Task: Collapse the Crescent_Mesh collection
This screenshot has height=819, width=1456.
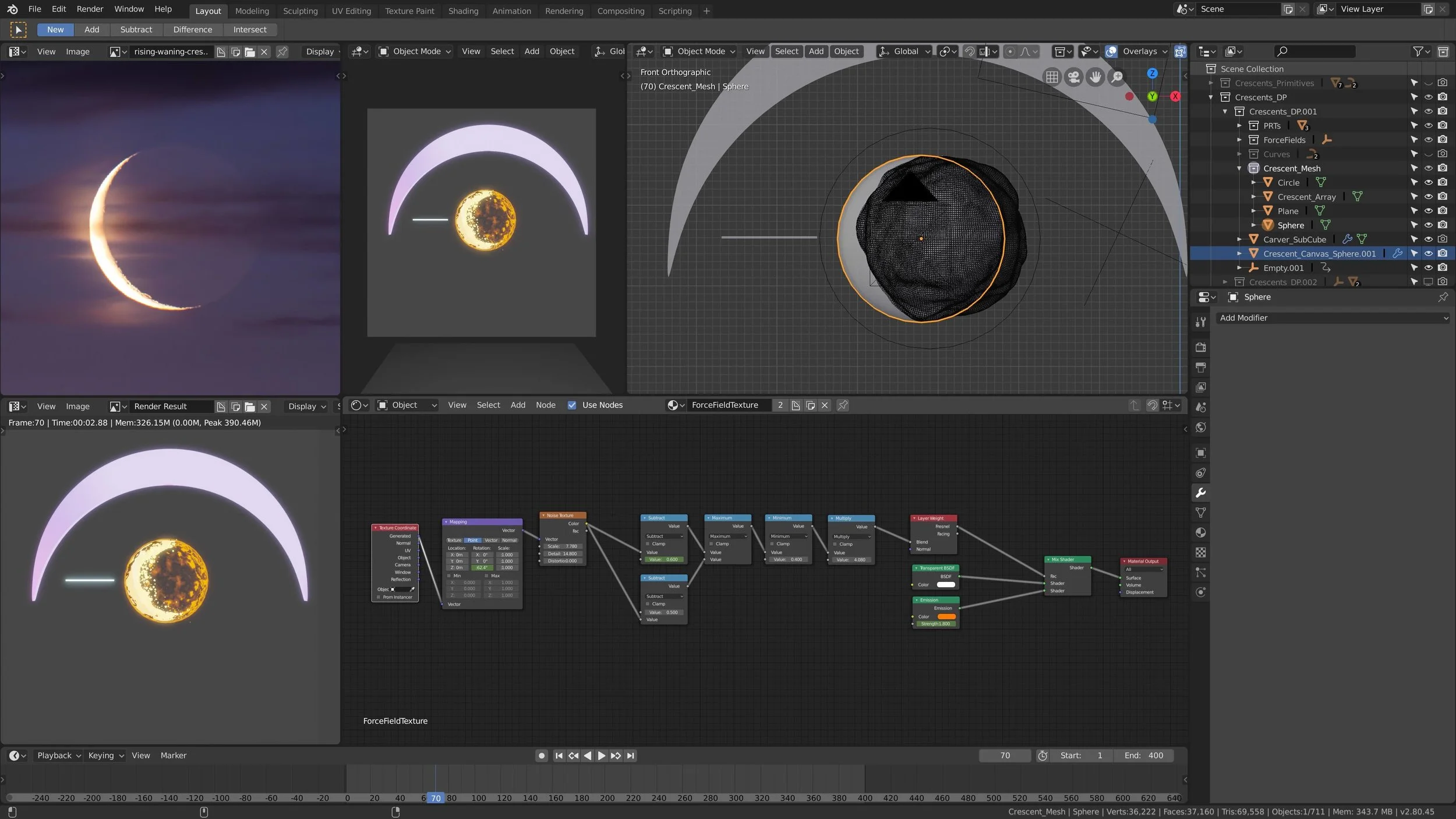Action: pyautogui.click(x=1239, y=168)
